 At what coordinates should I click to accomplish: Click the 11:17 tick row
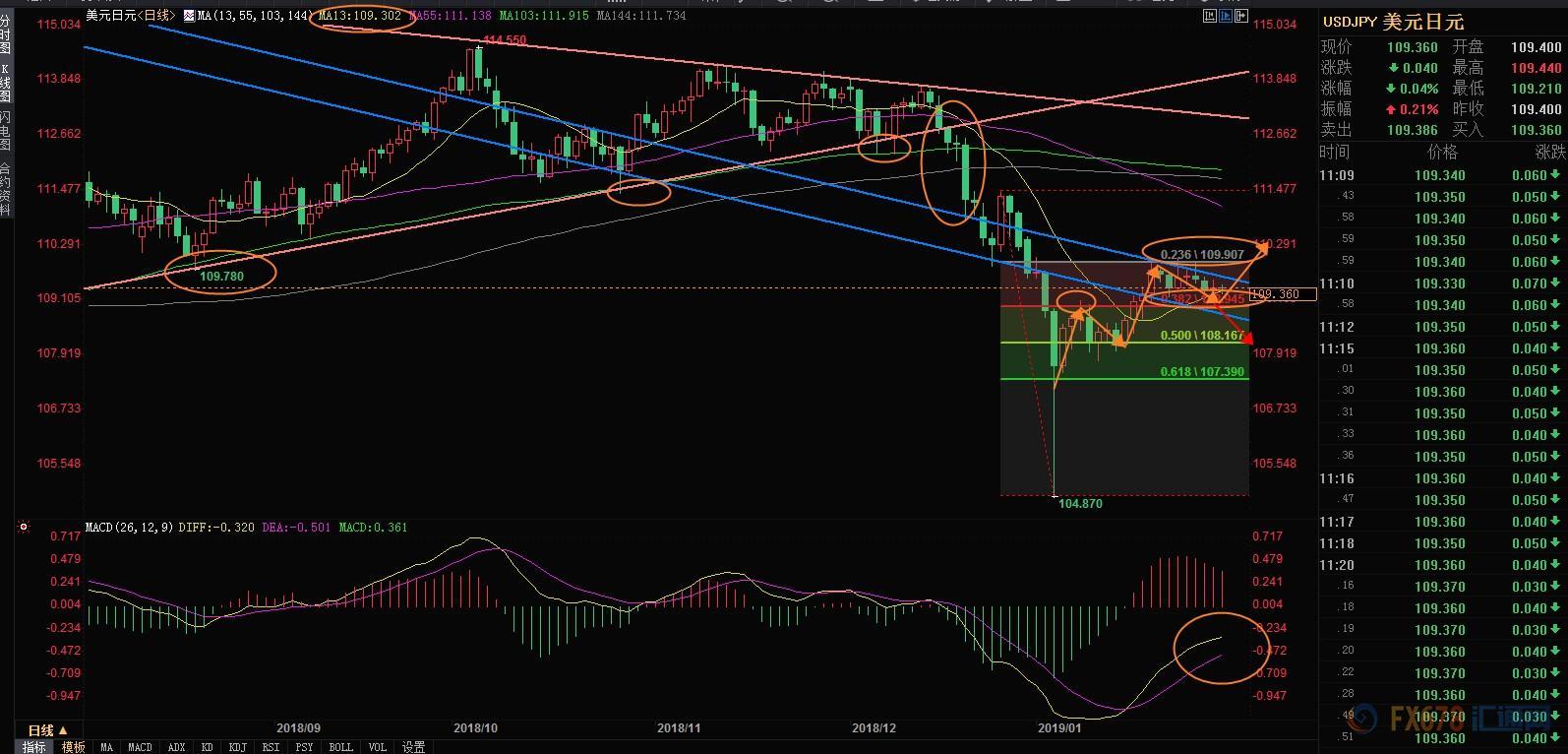[1442, 522]
